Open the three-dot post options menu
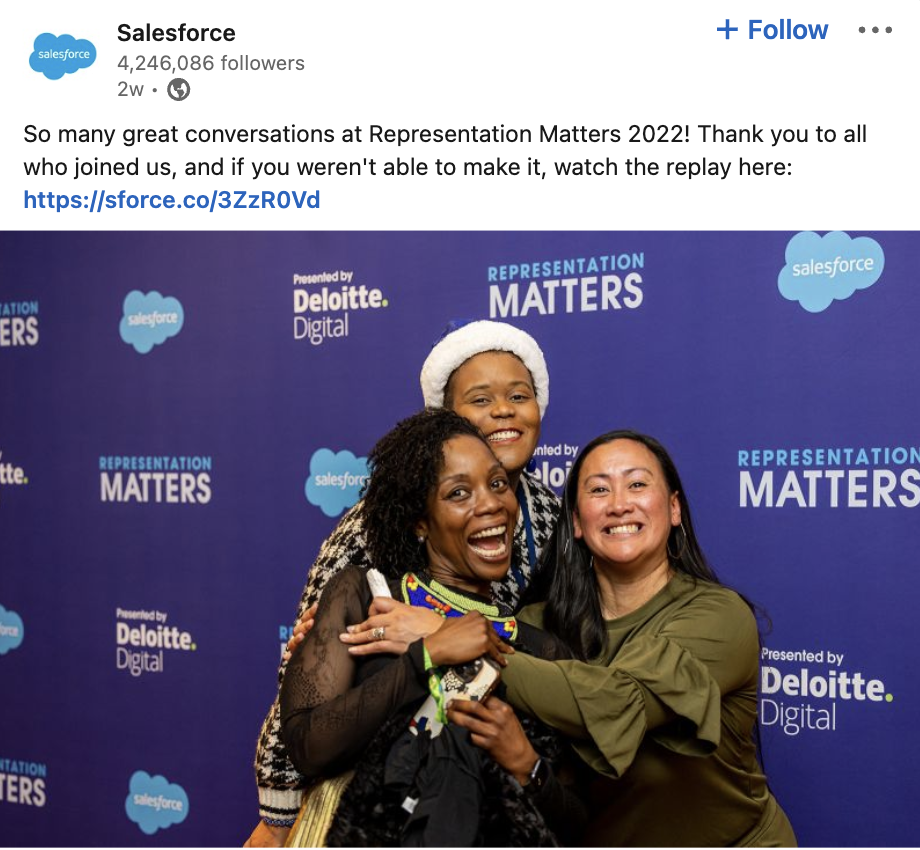 point(875,30)
